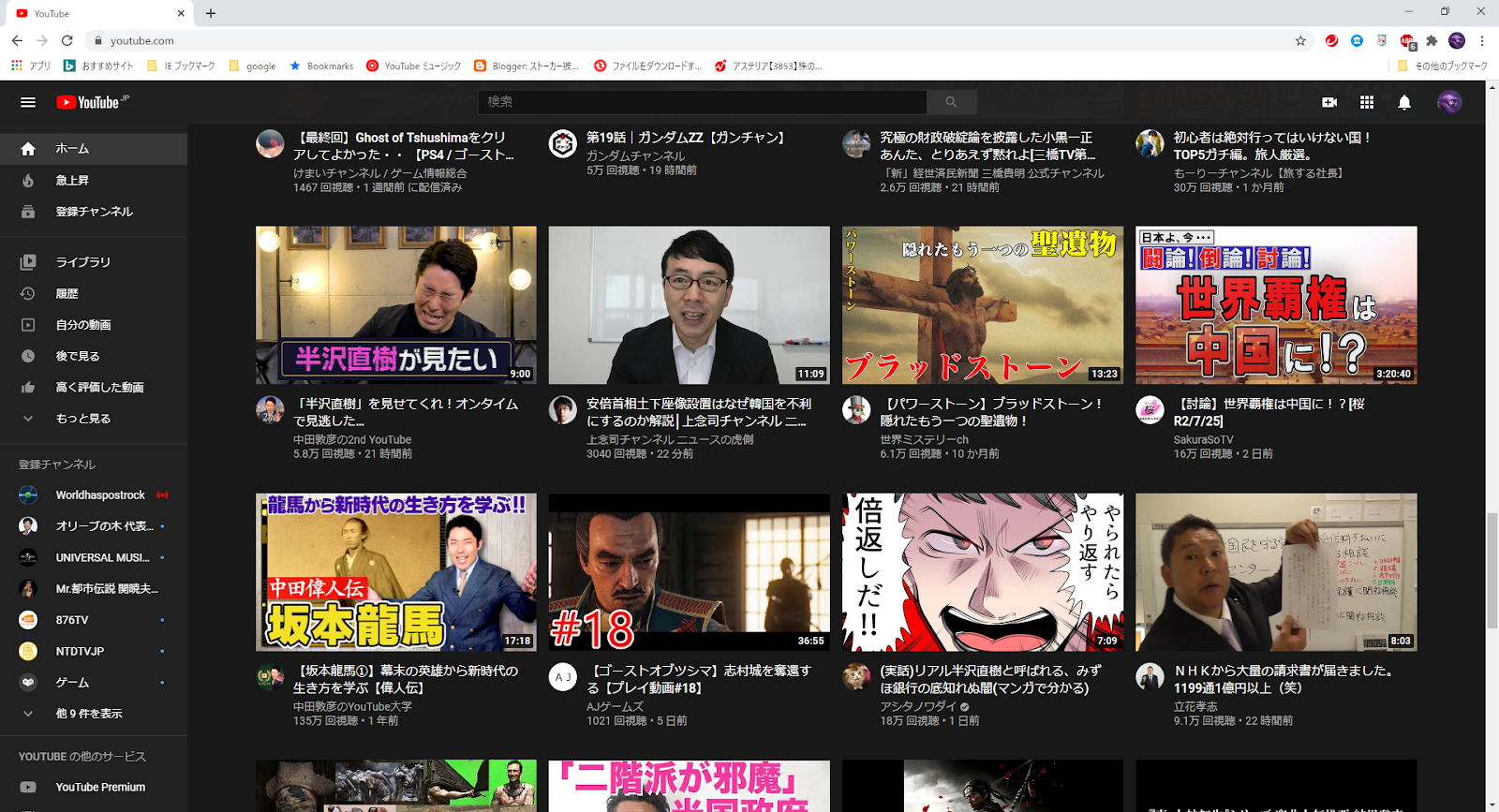The height and width of the screenshot is (812, 1499).
Task: Open the YouTube apps grid
Action: pyautogui.click(x=1367, y=102)
